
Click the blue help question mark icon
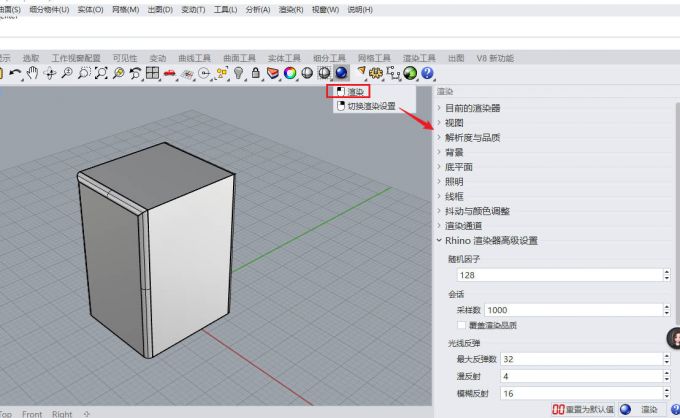click(427, 73)
